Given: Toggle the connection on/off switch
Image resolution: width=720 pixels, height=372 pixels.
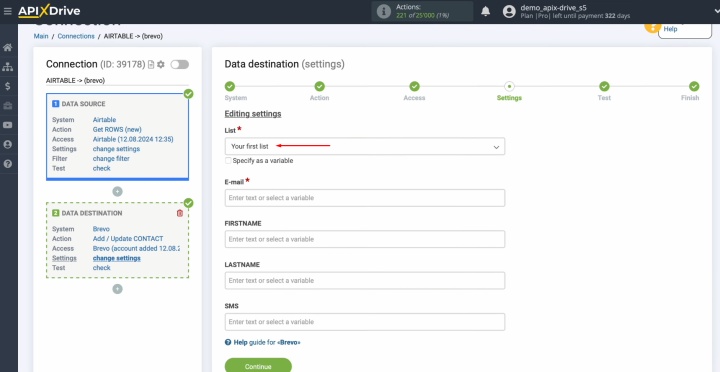Looking at the screenshot, I should (180, 65).
